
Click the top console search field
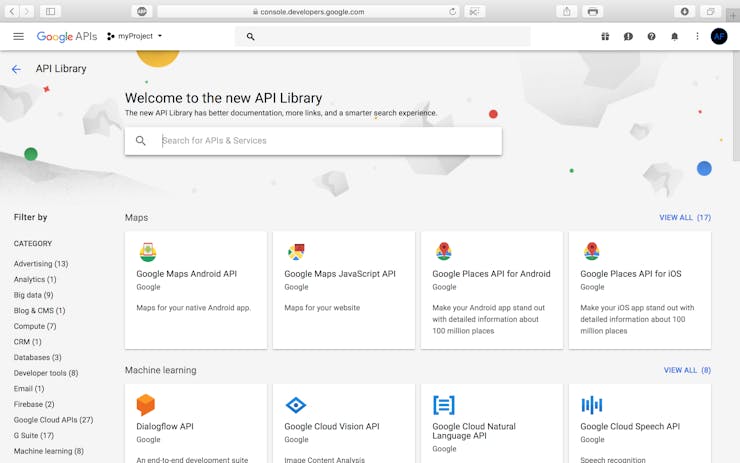[383, 36]
